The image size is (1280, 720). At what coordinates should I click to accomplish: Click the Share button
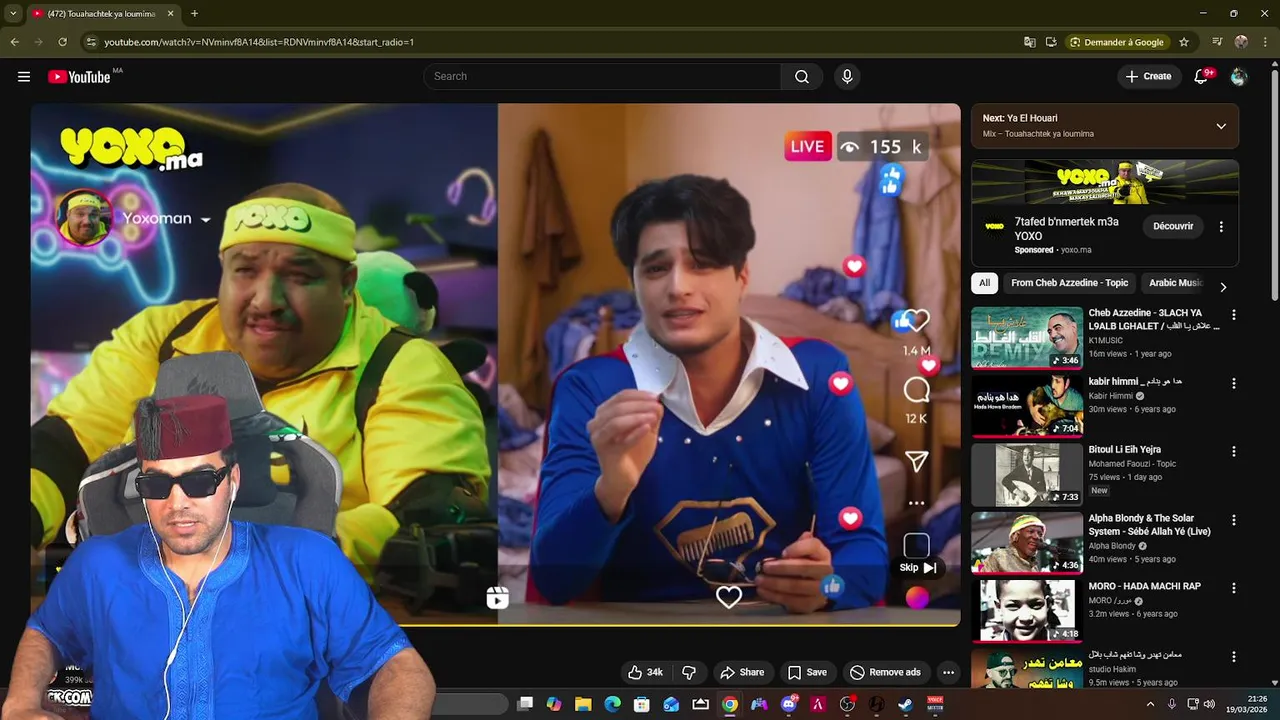(742, 672)
